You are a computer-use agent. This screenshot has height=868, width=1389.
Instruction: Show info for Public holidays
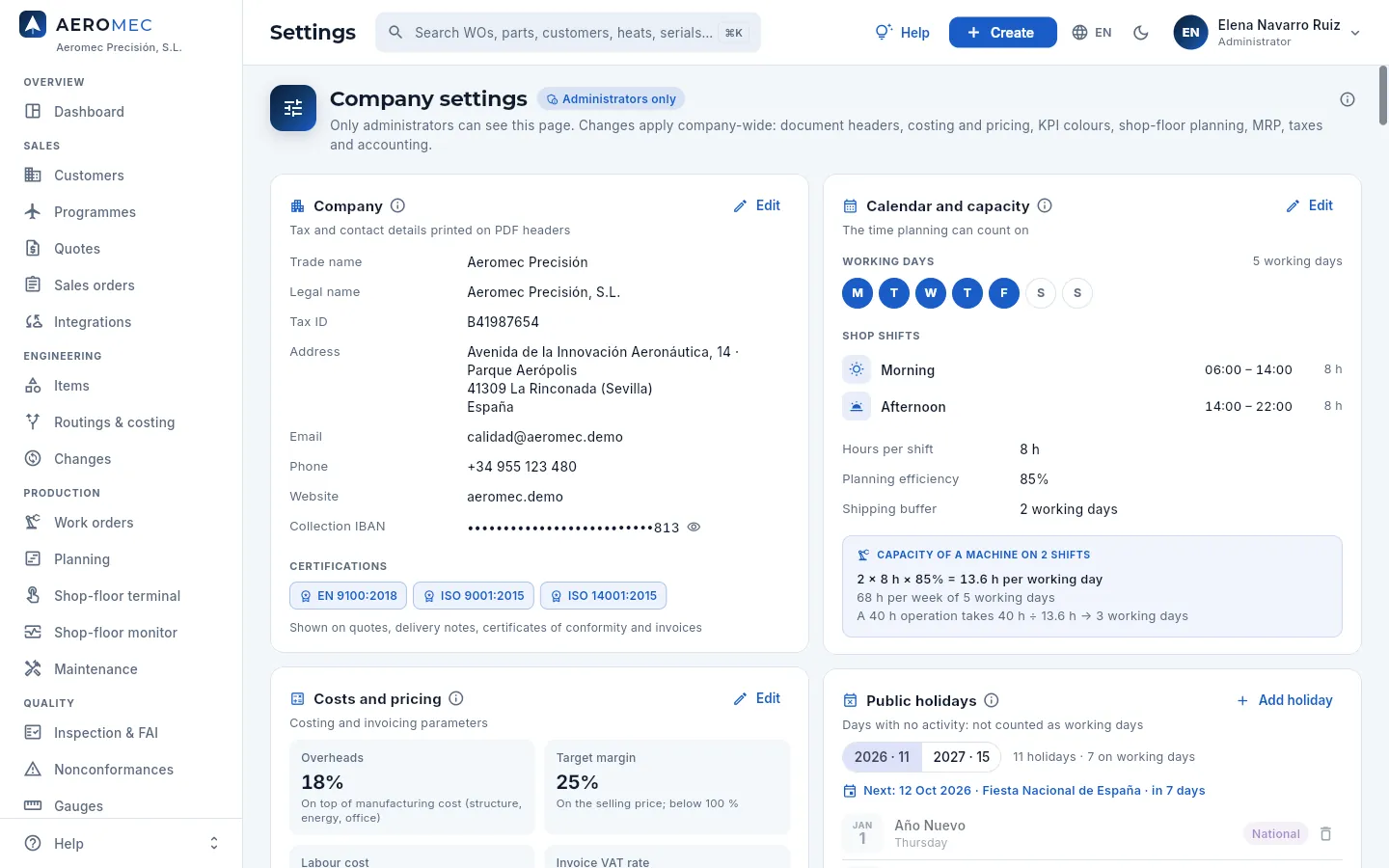point(992,700)
